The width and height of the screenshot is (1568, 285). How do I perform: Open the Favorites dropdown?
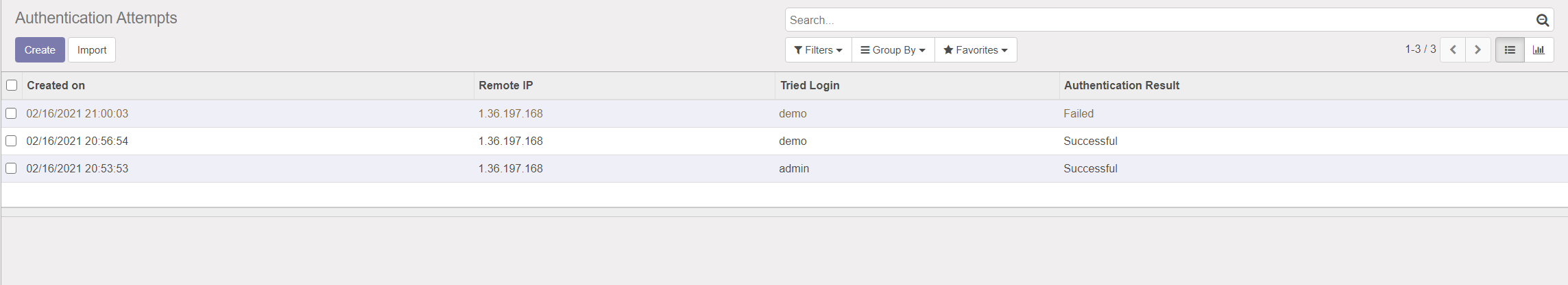(976, 49)
